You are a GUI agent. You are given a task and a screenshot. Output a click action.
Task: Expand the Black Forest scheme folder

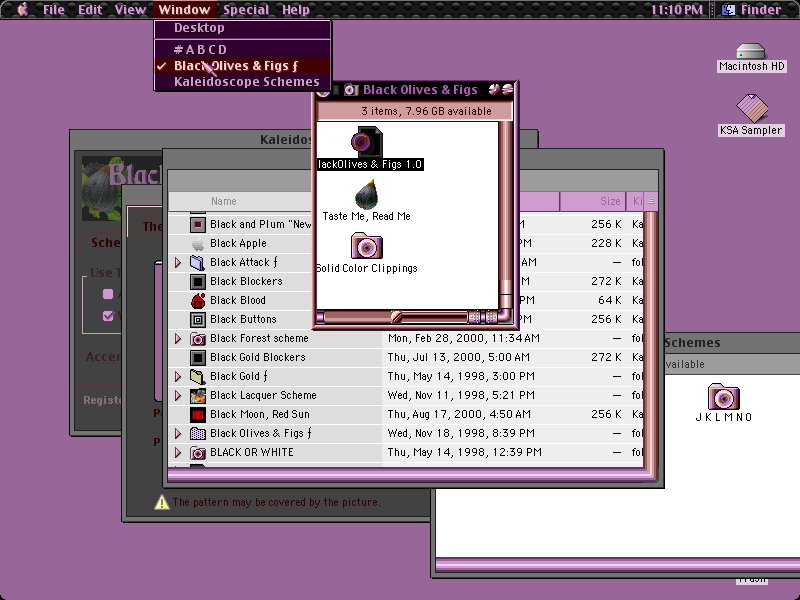click(178, 338)
